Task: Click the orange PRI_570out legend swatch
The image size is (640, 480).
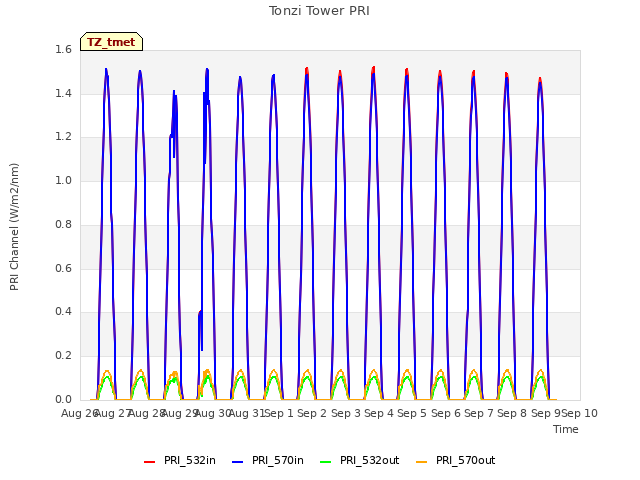Action: pos(422,462)
